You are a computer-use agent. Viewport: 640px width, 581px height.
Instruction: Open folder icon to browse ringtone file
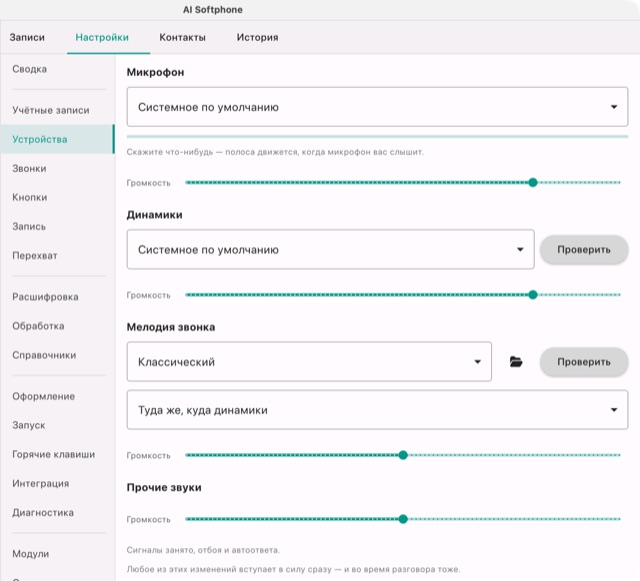click(x=516, y=362)
